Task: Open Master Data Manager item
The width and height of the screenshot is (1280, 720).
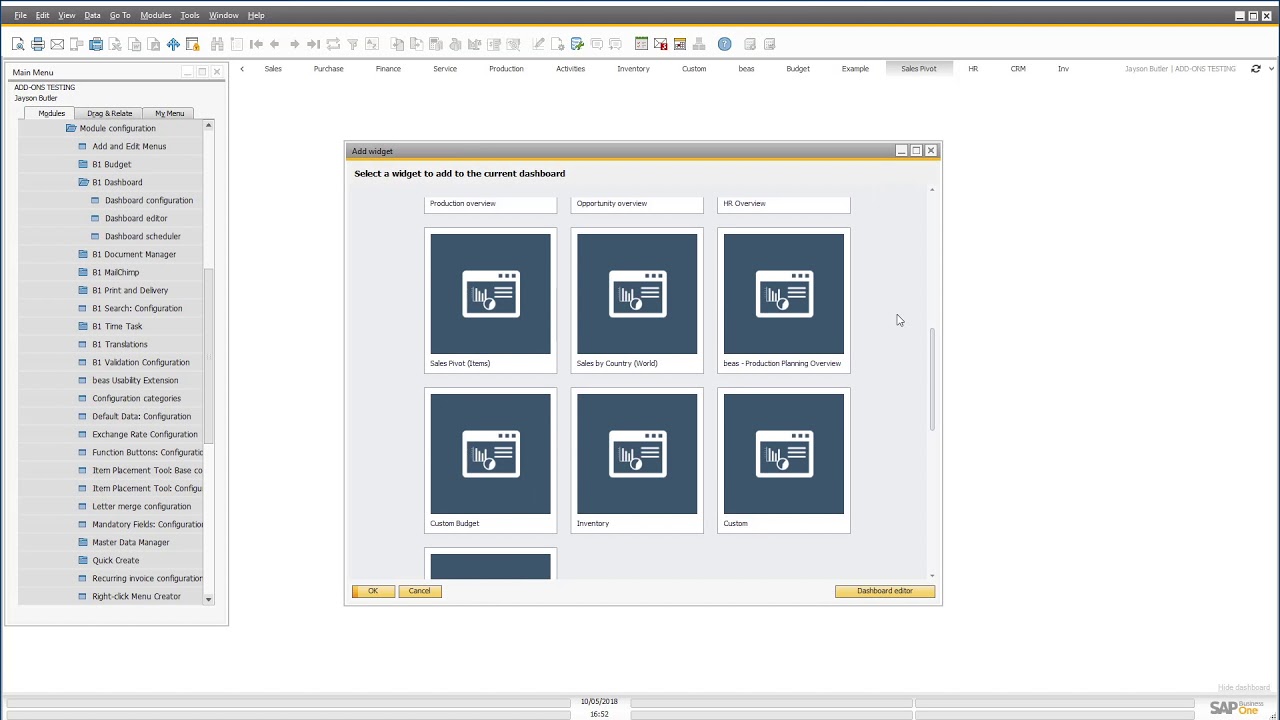Action: click(131, 542)
